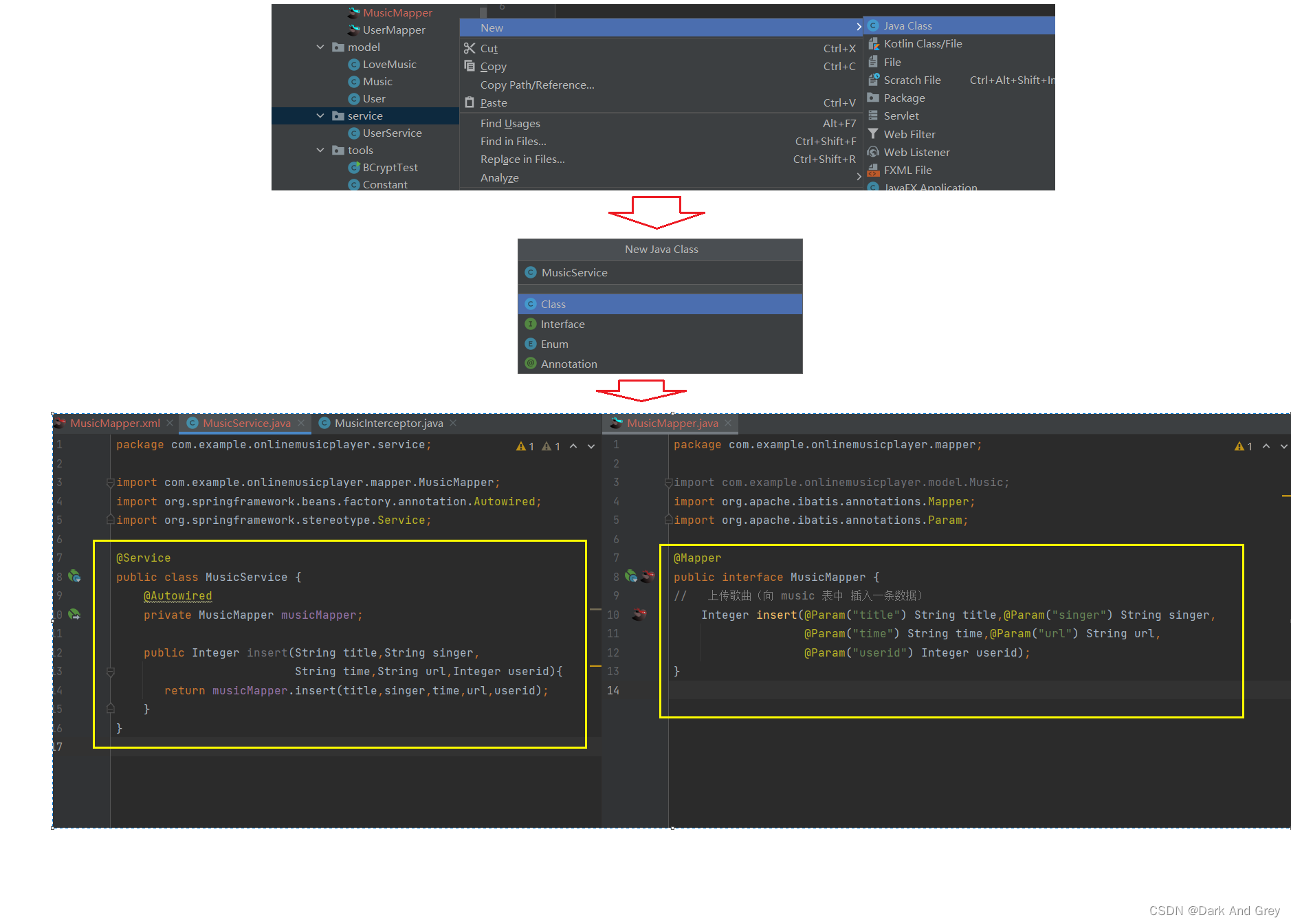The image size is (1291, 924).
Task: Click the Paste clipboard icon
Action: coord(470,102)
